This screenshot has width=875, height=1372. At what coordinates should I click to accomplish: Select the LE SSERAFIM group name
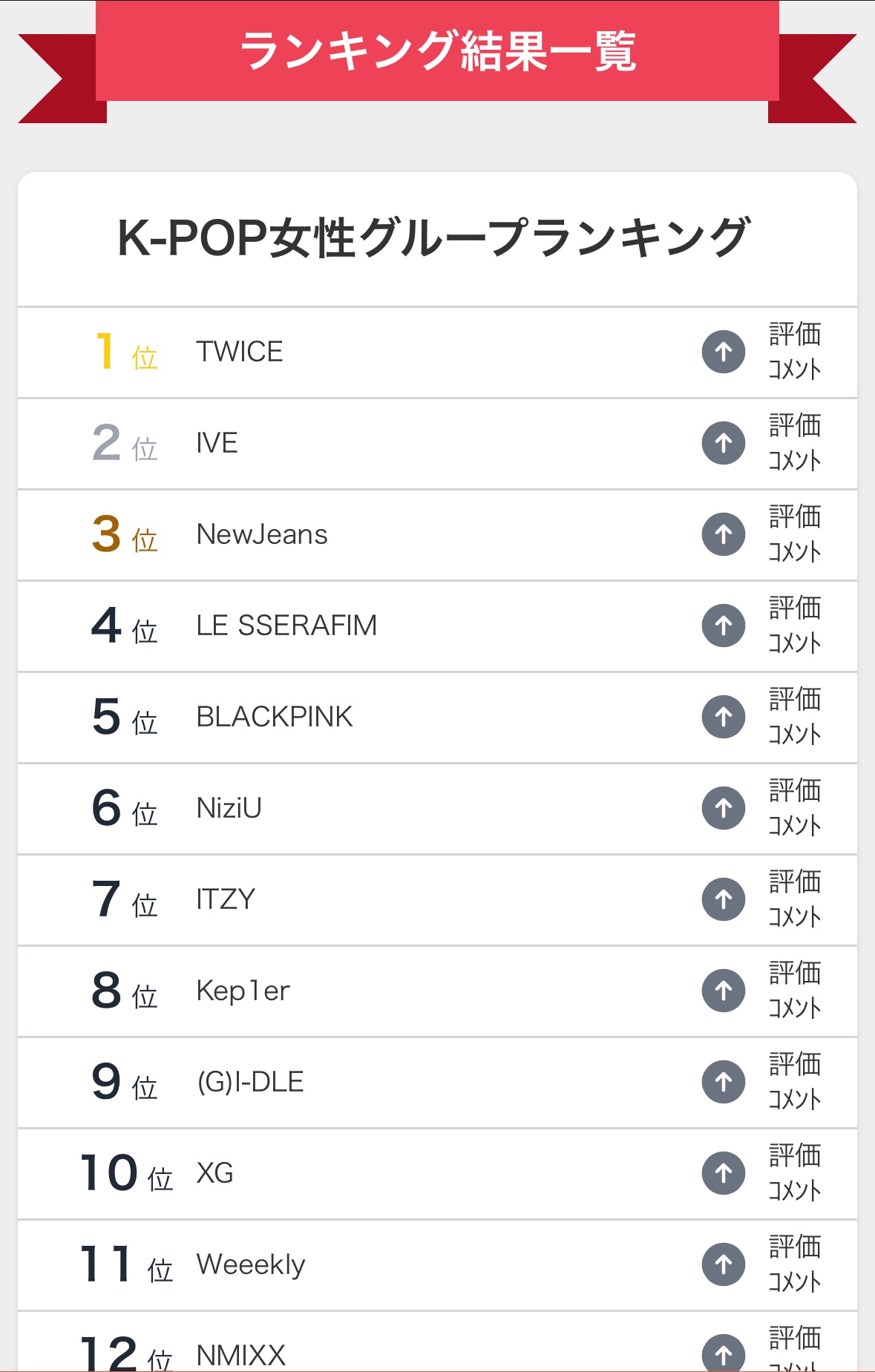tap(286, 626)
